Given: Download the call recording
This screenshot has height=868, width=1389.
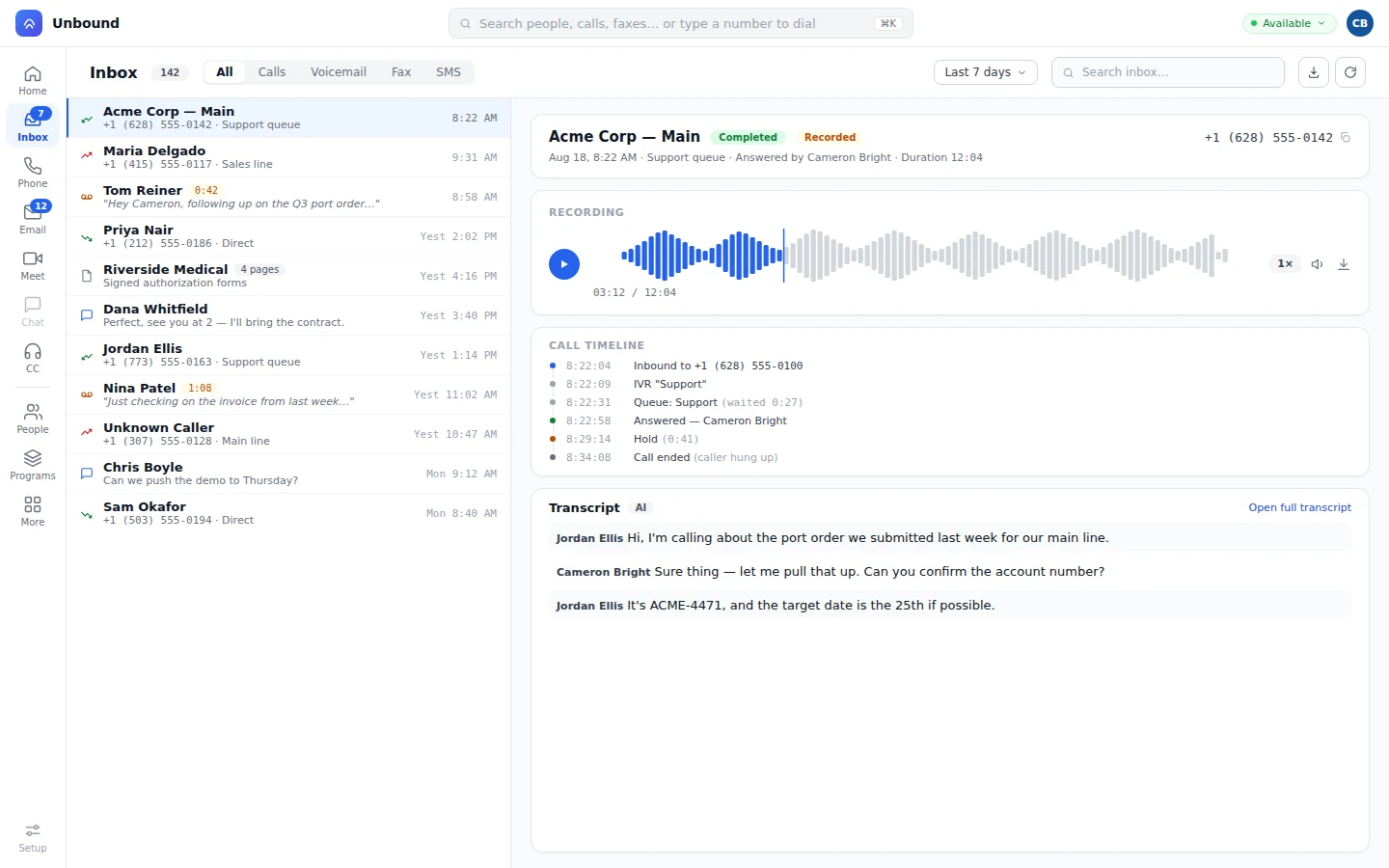Looking at the screenshot, I should click(x=1344, y=264).
